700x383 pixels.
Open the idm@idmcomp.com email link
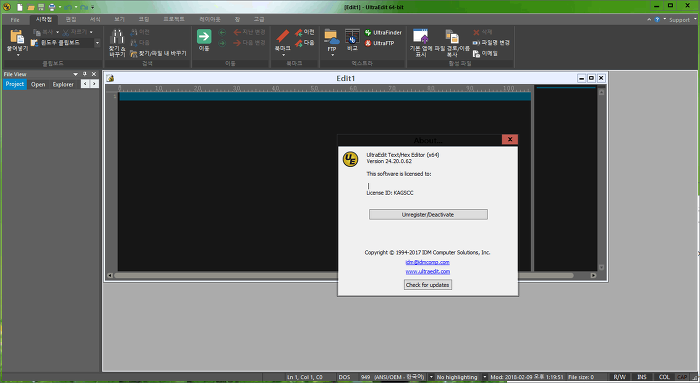coord(427,262)
